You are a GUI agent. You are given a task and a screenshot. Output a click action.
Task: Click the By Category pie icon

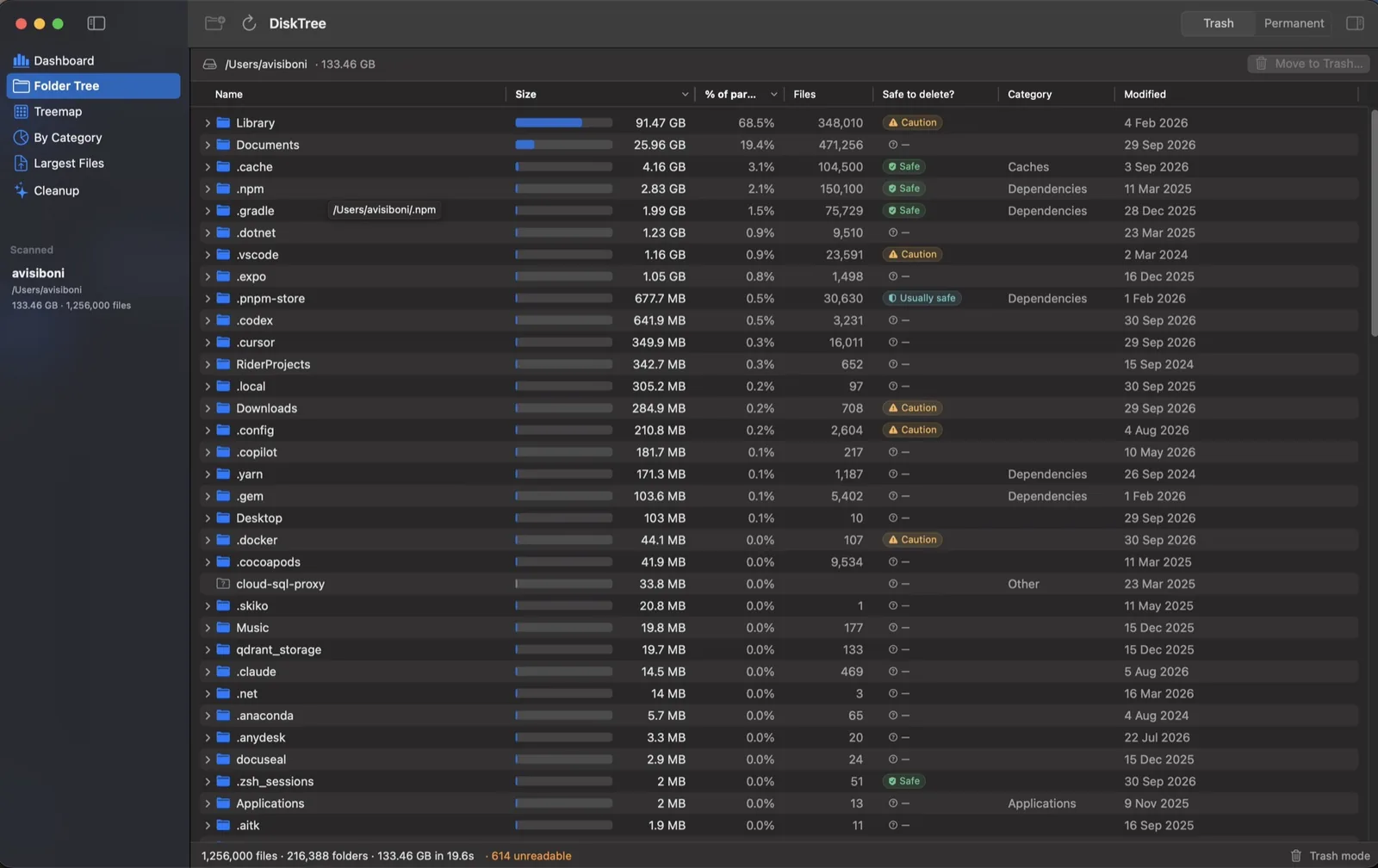[x=21, y=137]
